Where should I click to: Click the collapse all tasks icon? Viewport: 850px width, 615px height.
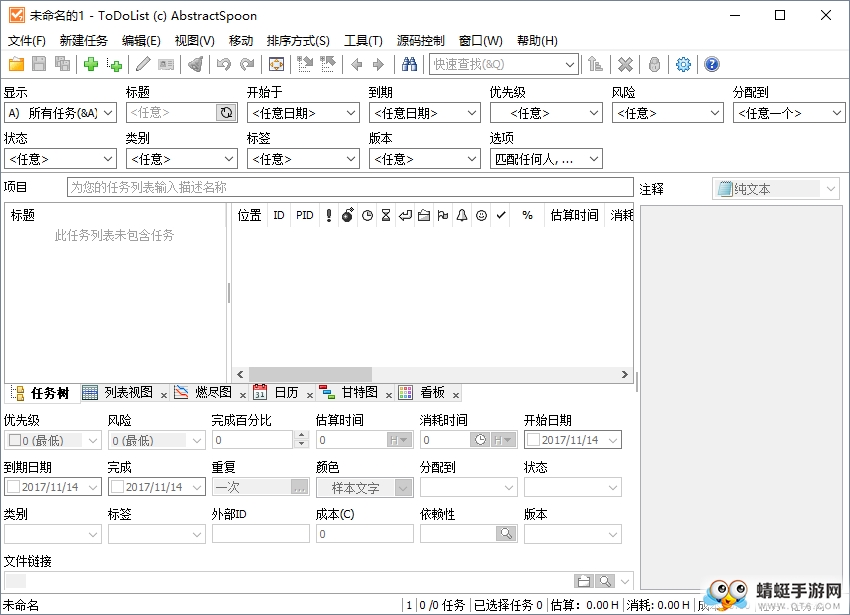[328, 65]
